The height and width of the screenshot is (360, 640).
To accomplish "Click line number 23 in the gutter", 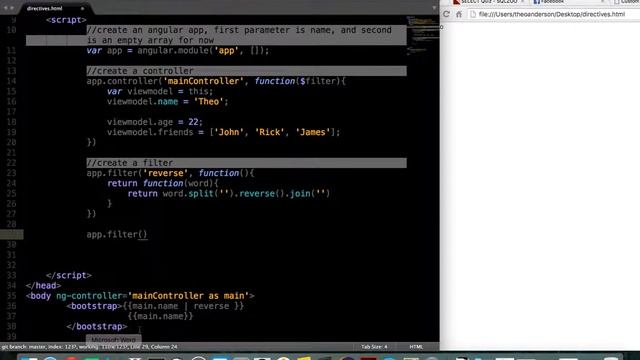I will coord(11,173).
